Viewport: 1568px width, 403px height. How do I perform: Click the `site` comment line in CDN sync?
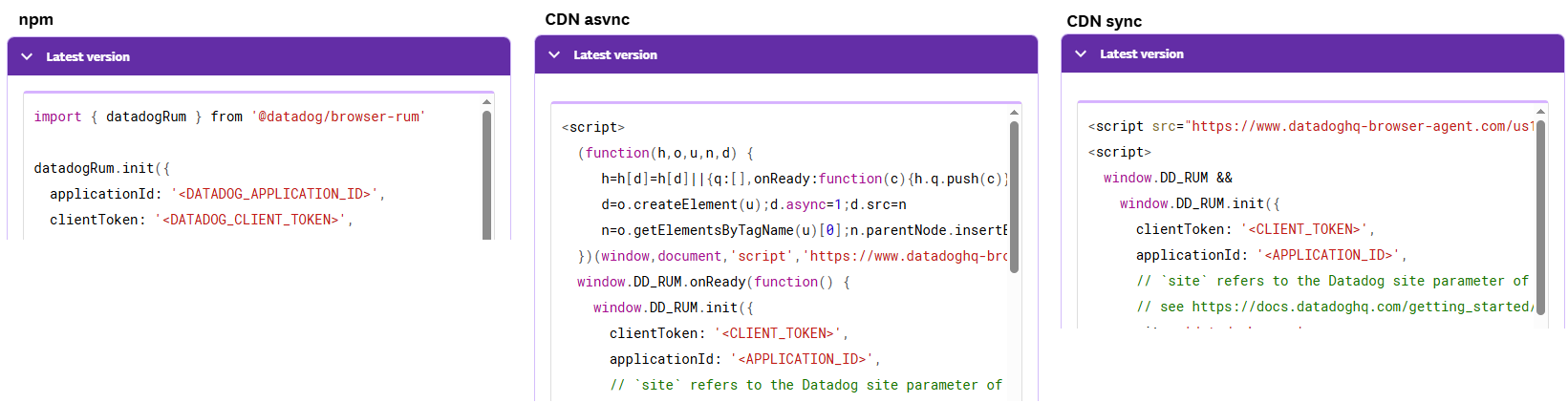[1333, 281]
